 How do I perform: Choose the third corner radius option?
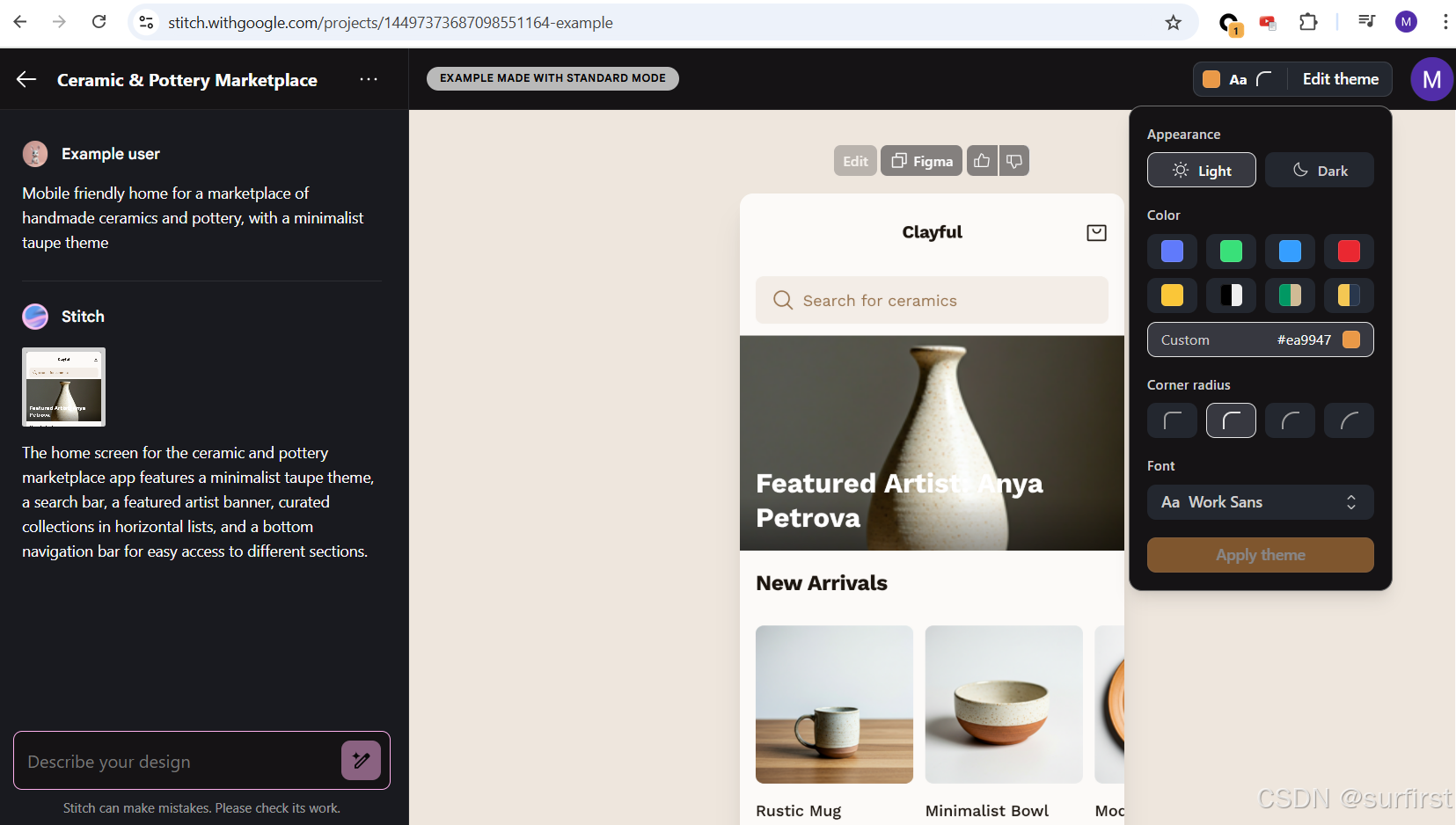click(1290, 420)
